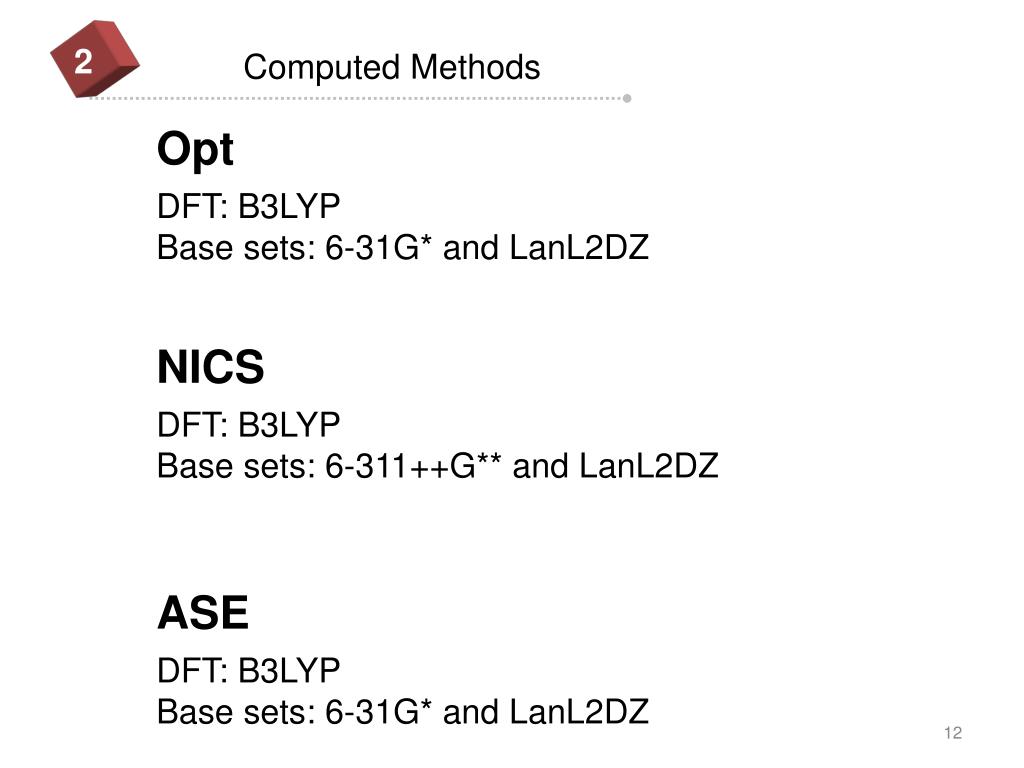Click the base sets line with 6-311++G**
The width and height of the screenshot is (1024, 768).
[438, 466]
